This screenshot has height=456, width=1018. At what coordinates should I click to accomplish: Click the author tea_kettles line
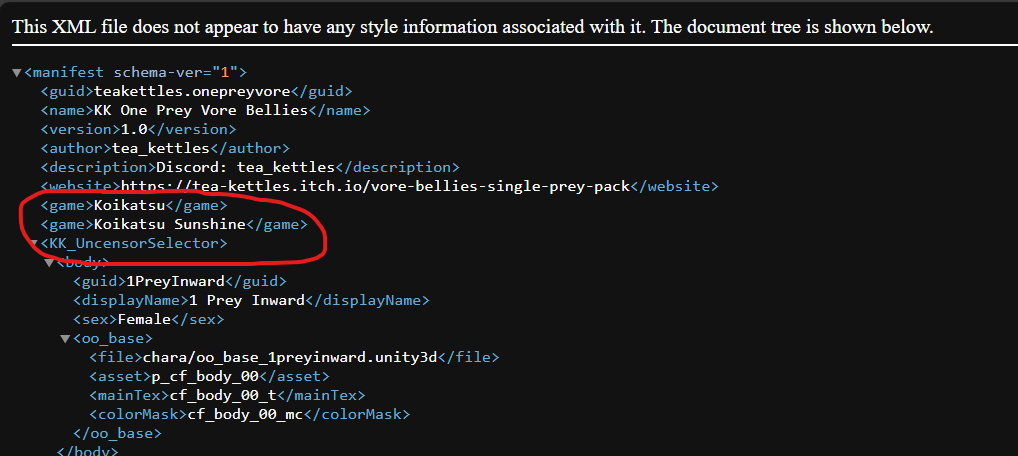tap(165, 149)
